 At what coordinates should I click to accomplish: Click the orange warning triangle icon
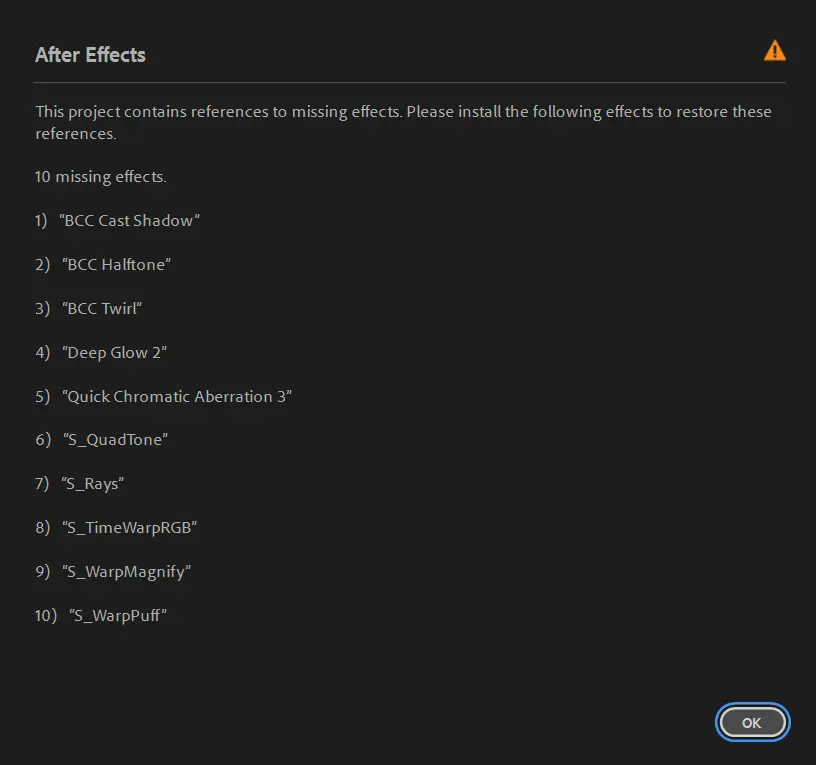pos(774,51)
